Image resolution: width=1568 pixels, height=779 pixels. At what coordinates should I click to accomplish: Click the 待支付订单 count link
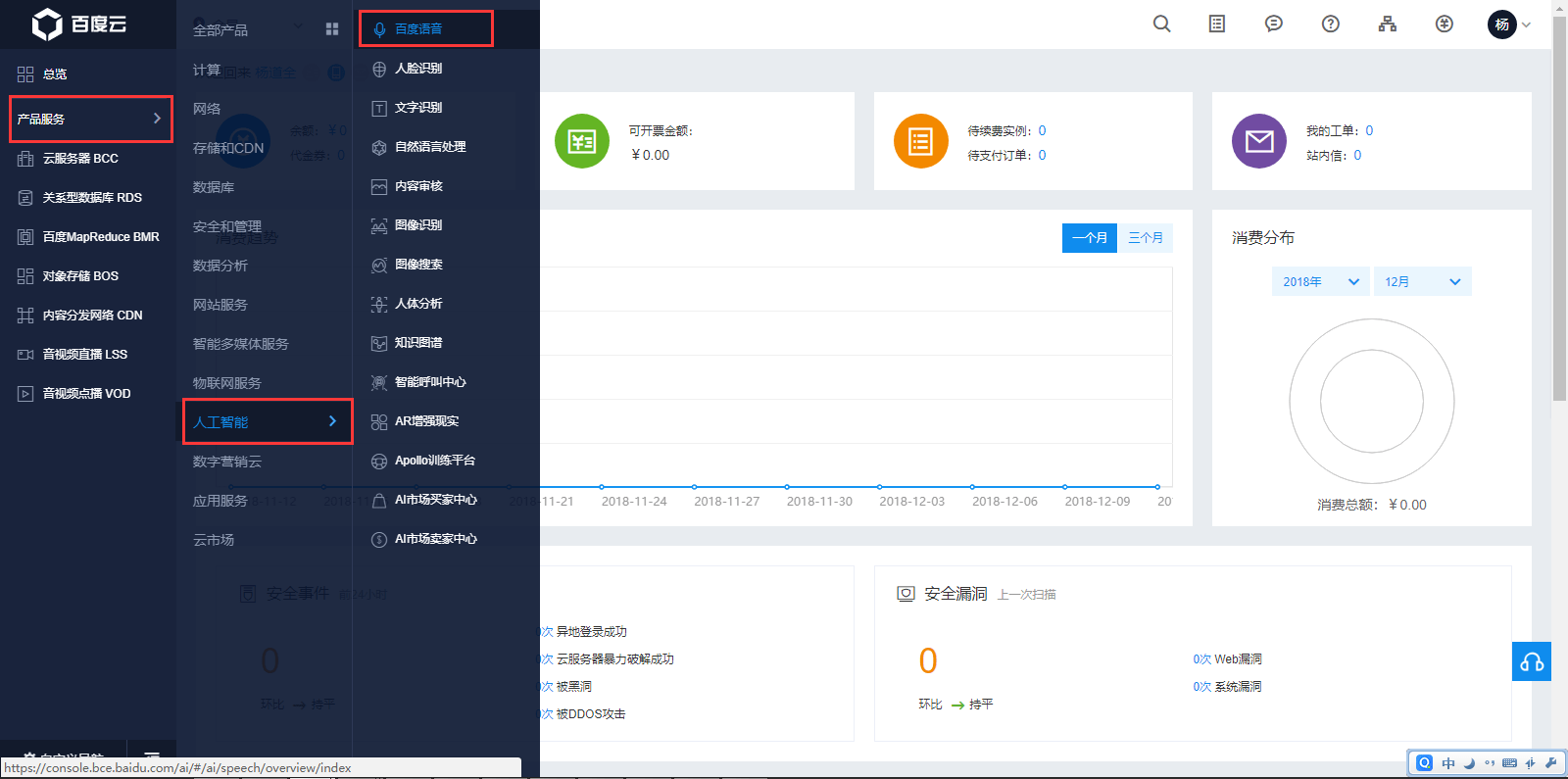coord(1042,155)
